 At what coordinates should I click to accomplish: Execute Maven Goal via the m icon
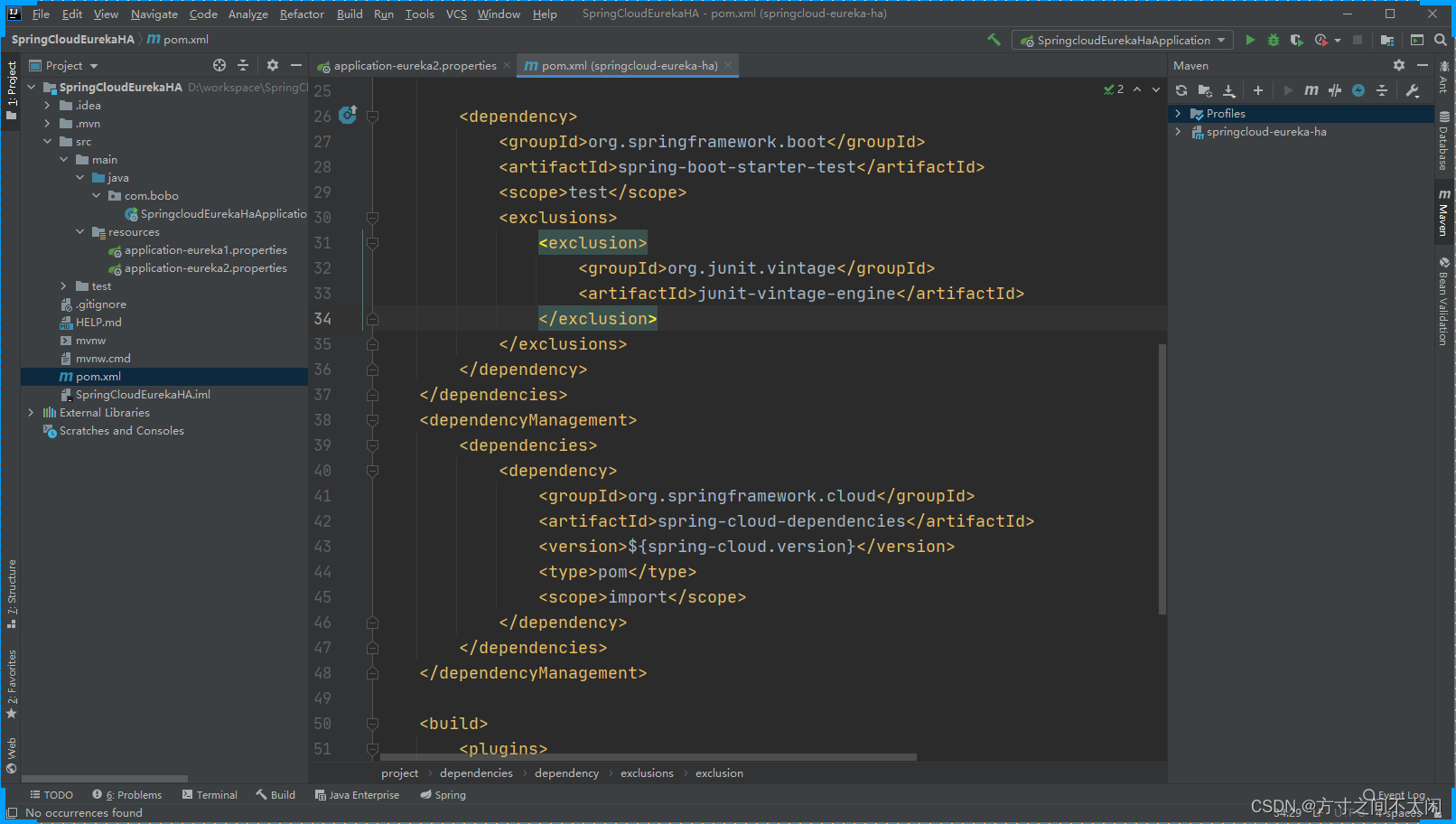pyautogui.click(x=1311, y=90)
